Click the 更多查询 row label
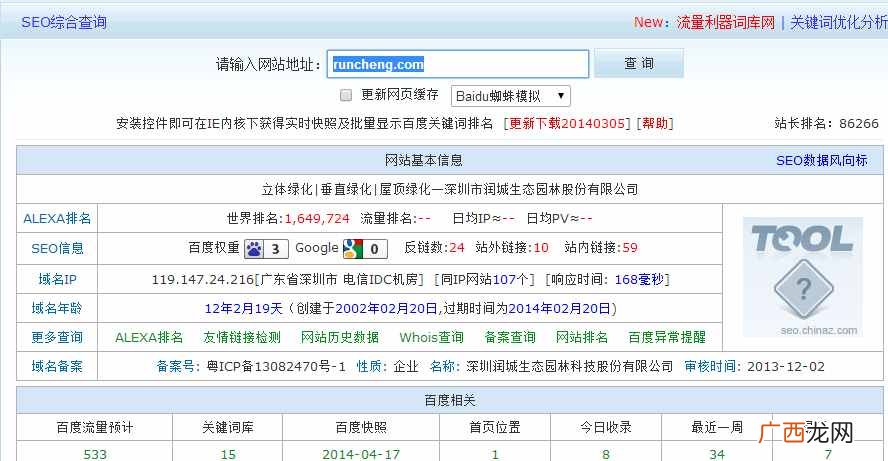The width and height of the screenshot is (888, 461). tap(57, 338)
